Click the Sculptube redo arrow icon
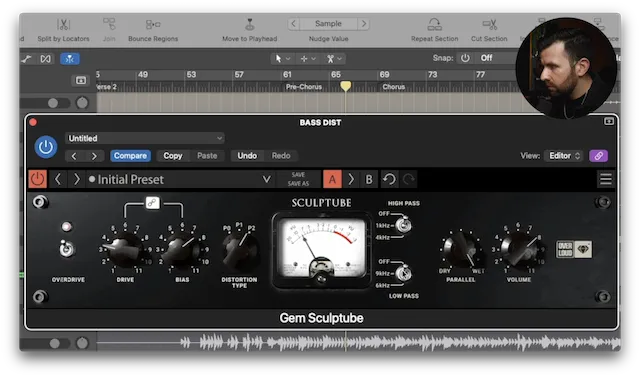This screenshot has width=640, height=377. 408,179
